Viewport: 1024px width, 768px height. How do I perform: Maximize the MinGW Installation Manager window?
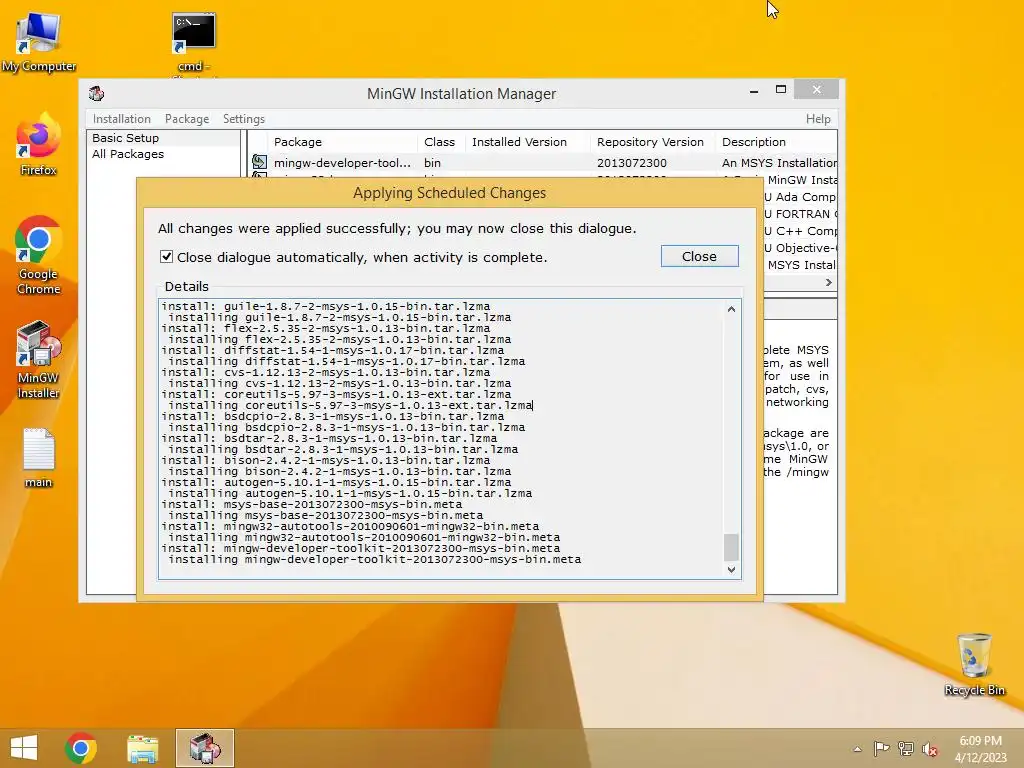click(780, 89)
